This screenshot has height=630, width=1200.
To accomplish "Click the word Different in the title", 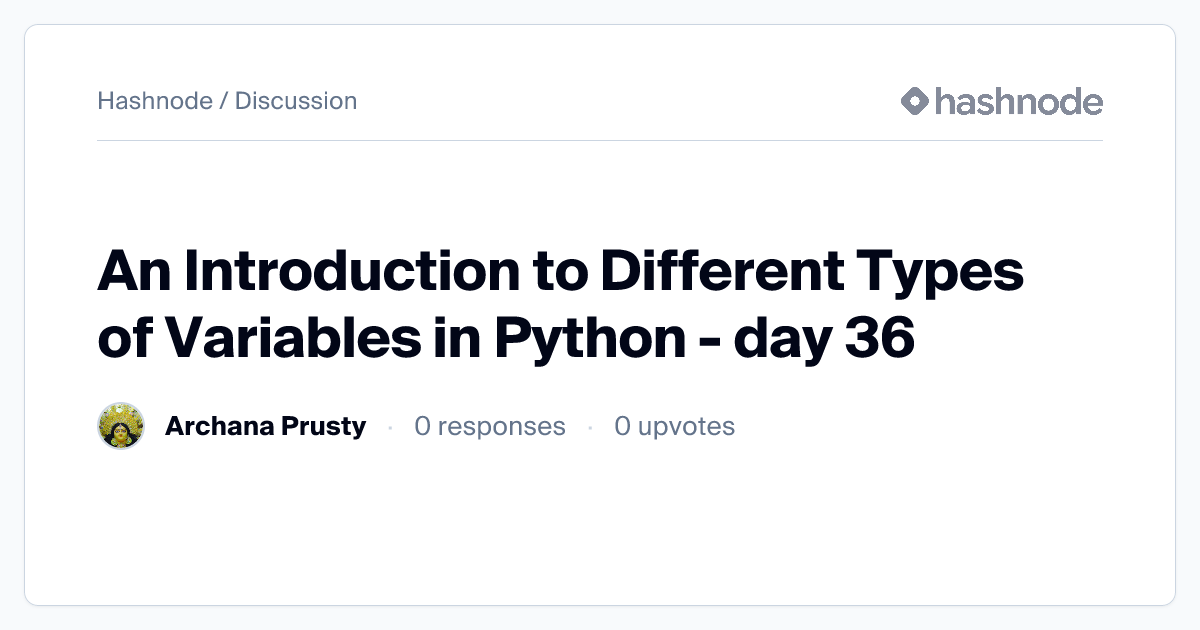I will click(728, 272).
